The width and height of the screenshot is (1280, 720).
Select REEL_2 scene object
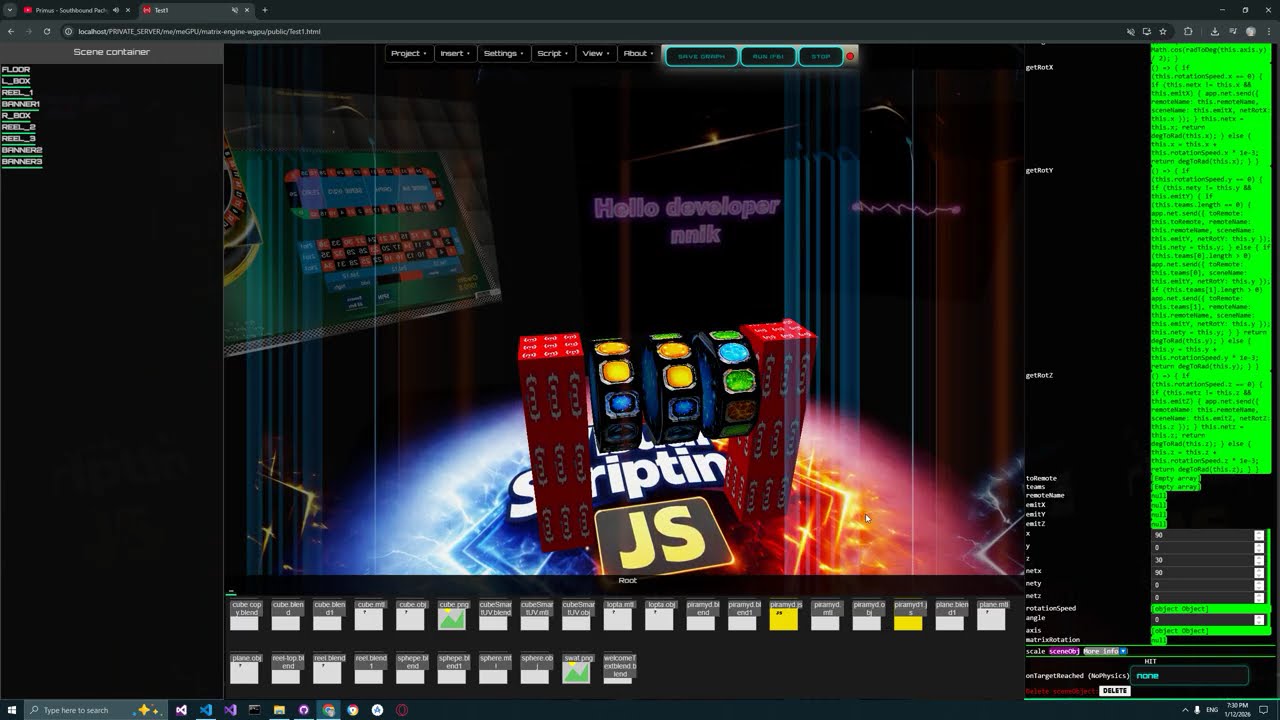point(18,127)
